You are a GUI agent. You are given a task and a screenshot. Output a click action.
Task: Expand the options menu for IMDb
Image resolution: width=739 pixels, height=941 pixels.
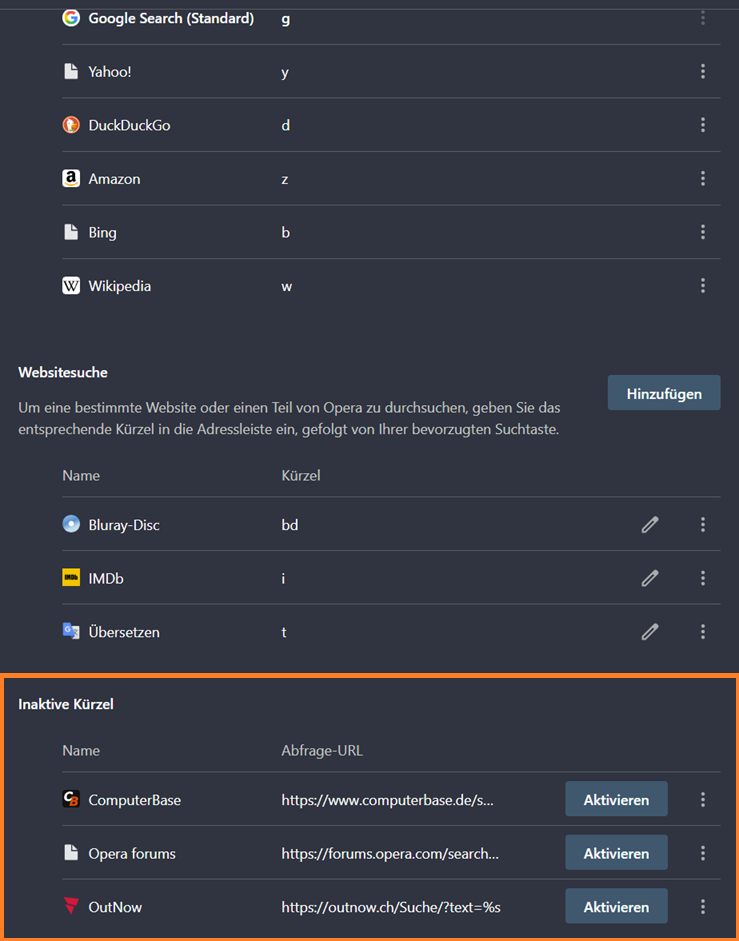tap(703, 578)
